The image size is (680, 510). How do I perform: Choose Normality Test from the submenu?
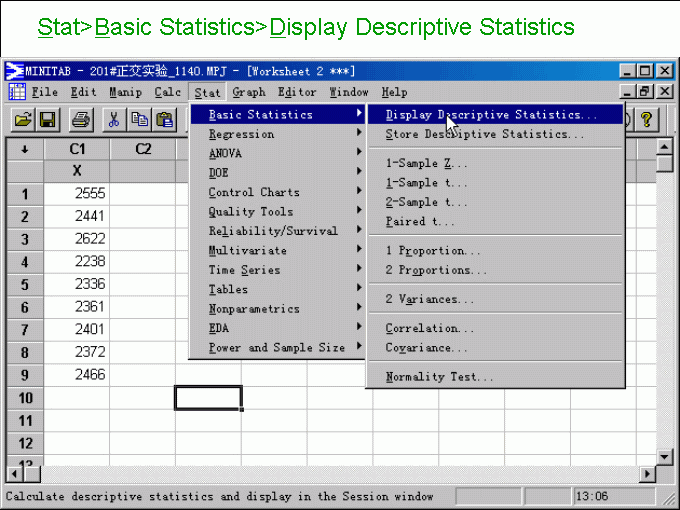(x=439, y=377)
